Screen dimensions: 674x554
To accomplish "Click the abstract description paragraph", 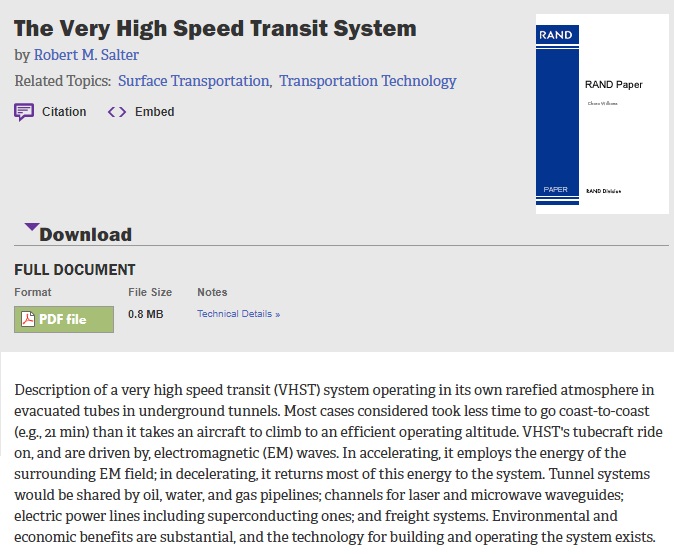I will 338,463.
